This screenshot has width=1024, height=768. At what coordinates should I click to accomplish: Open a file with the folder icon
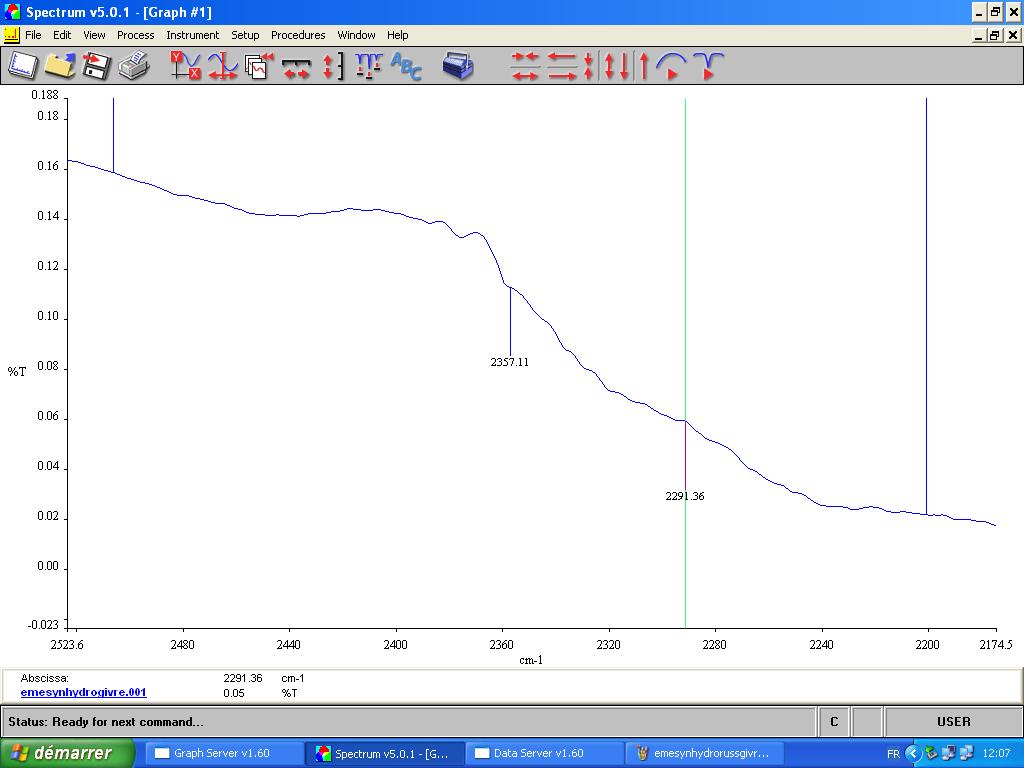tap(60, 66)
